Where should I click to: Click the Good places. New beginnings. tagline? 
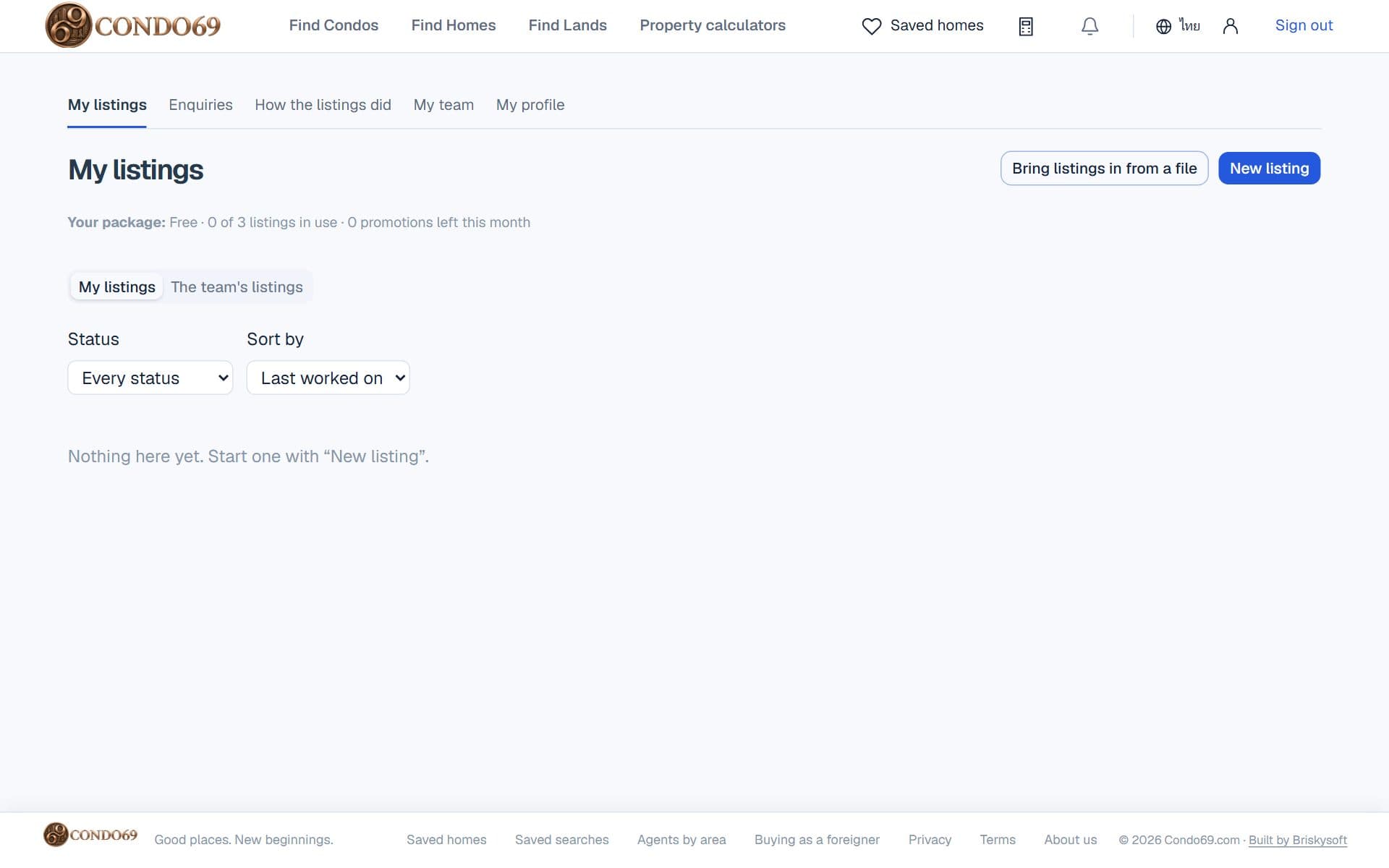244,840
